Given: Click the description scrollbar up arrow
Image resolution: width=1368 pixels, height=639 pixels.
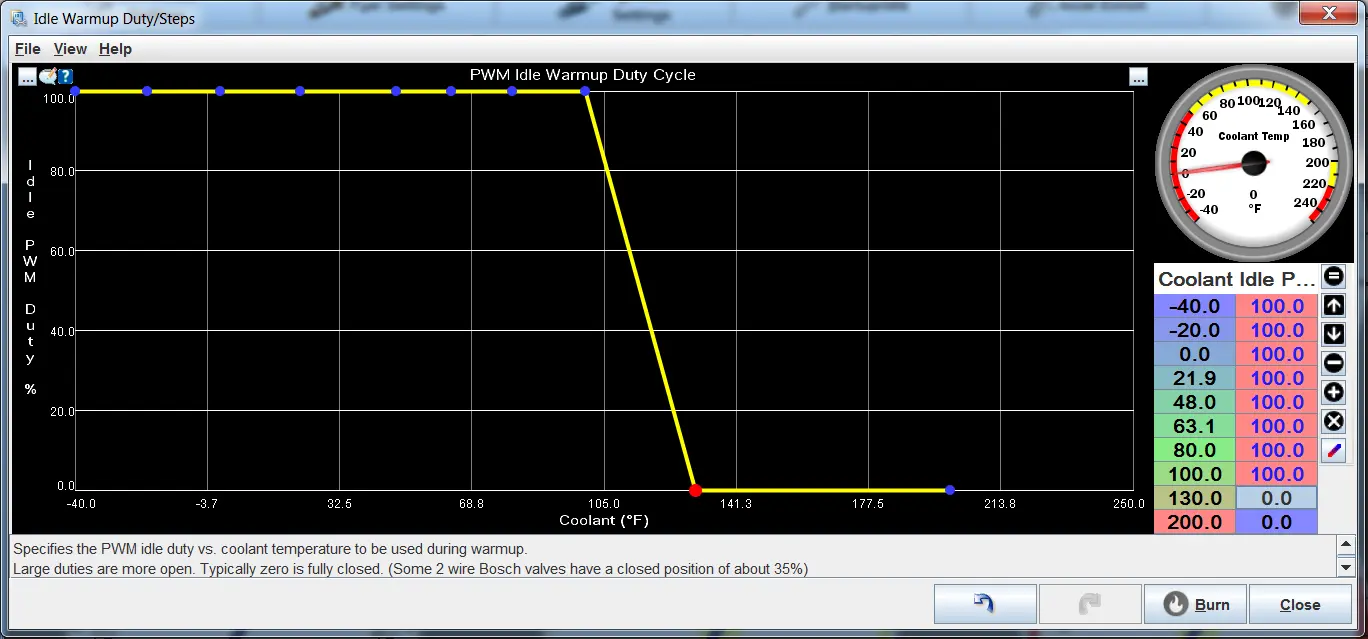Looking at the screenshot, I should pyautogui.click(x=1346, y=546).
